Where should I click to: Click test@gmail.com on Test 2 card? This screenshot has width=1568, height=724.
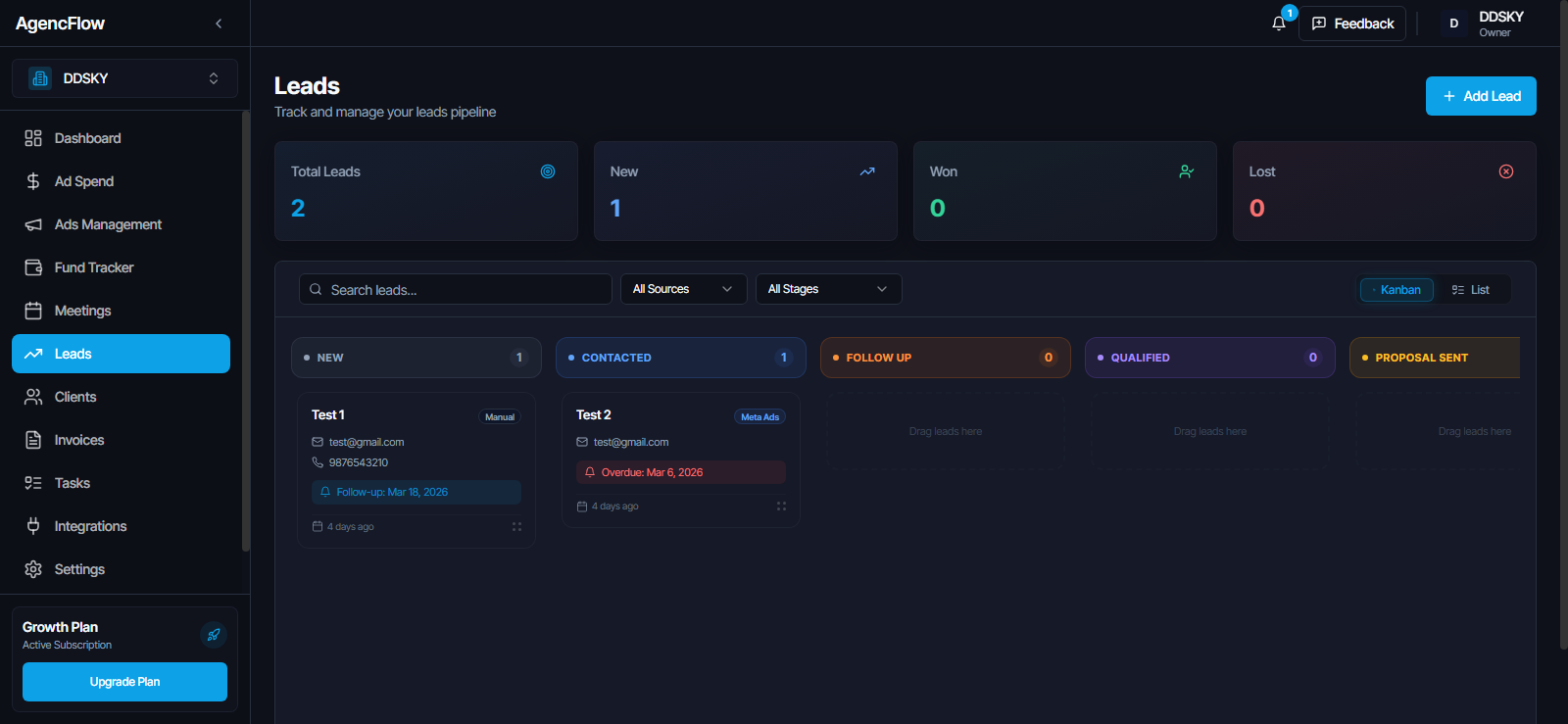[631, 442]
